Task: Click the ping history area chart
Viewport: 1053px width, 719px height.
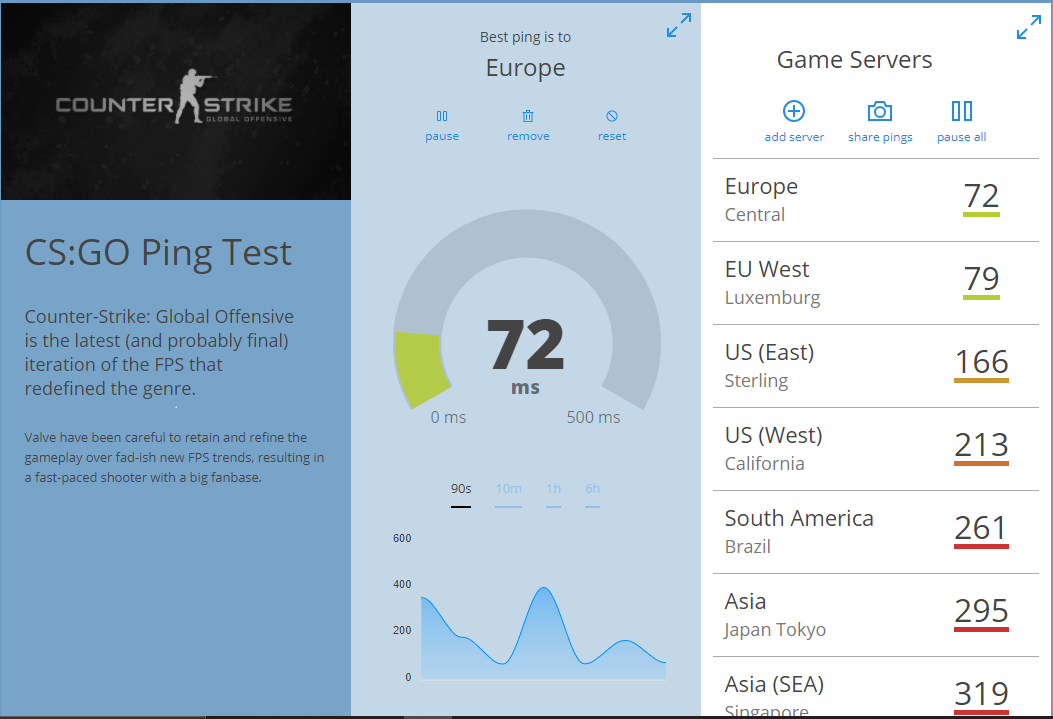Action: coord(543,634)
